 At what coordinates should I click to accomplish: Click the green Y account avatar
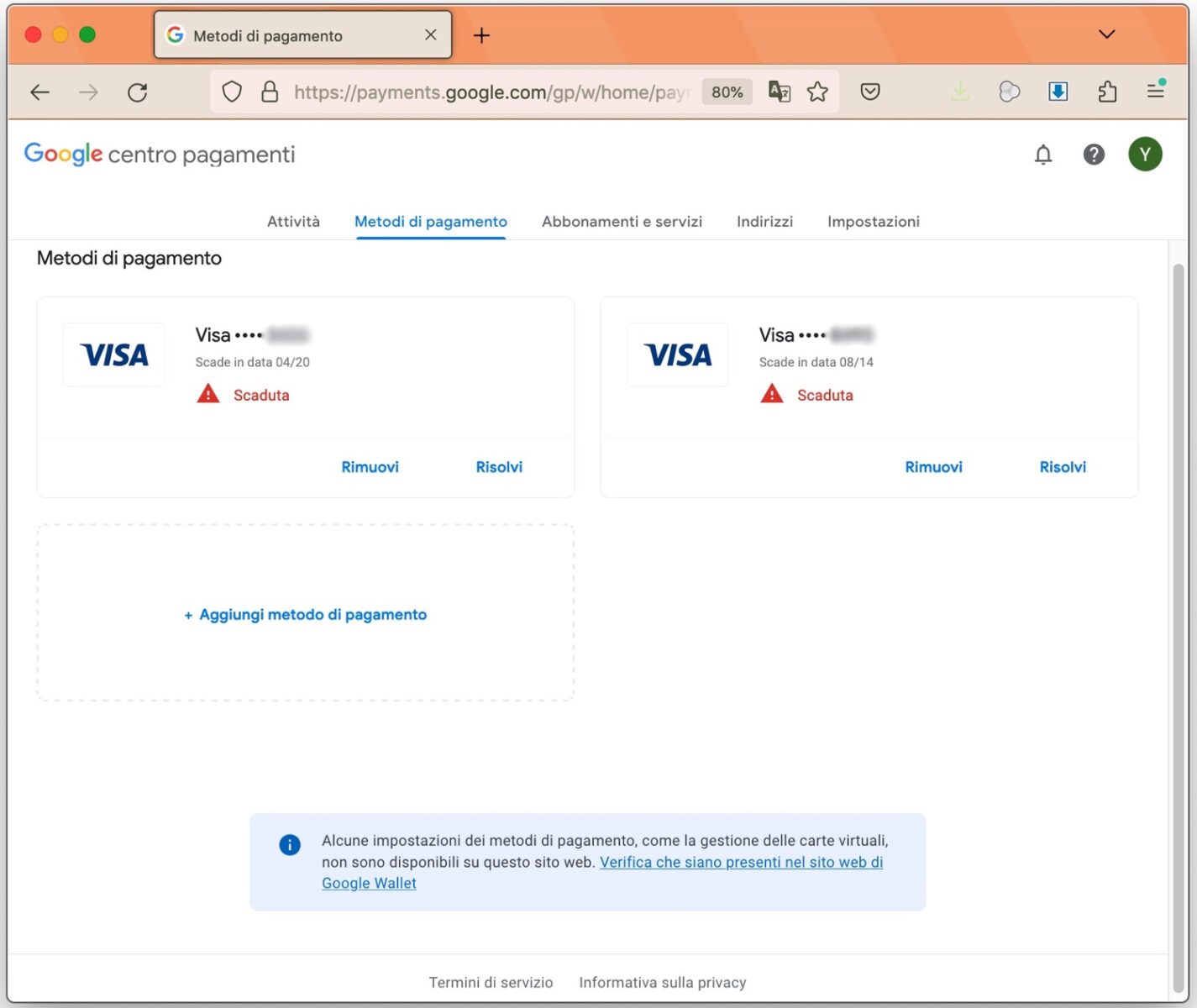coord(1145,155)
